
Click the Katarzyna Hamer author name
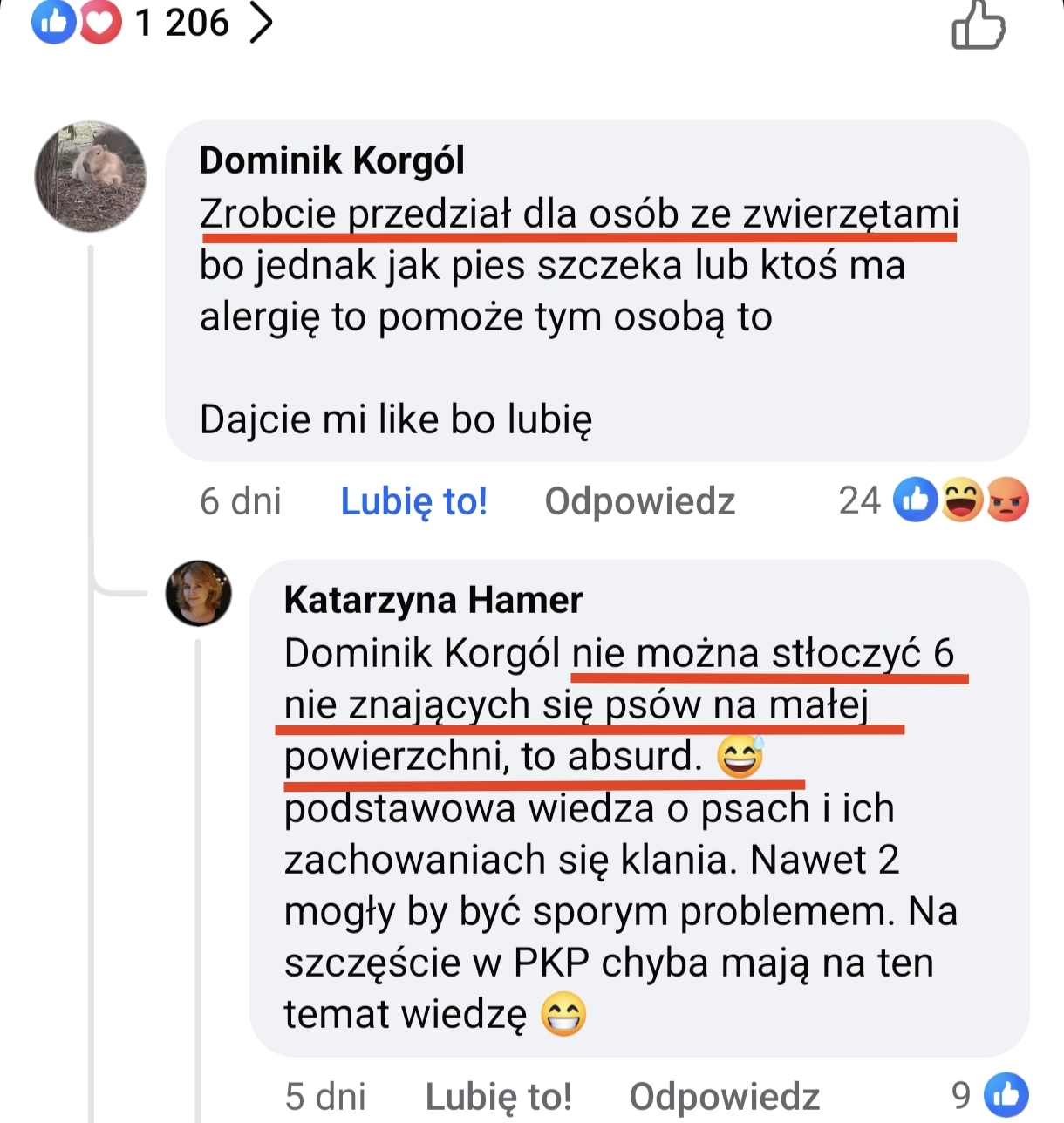433,600
